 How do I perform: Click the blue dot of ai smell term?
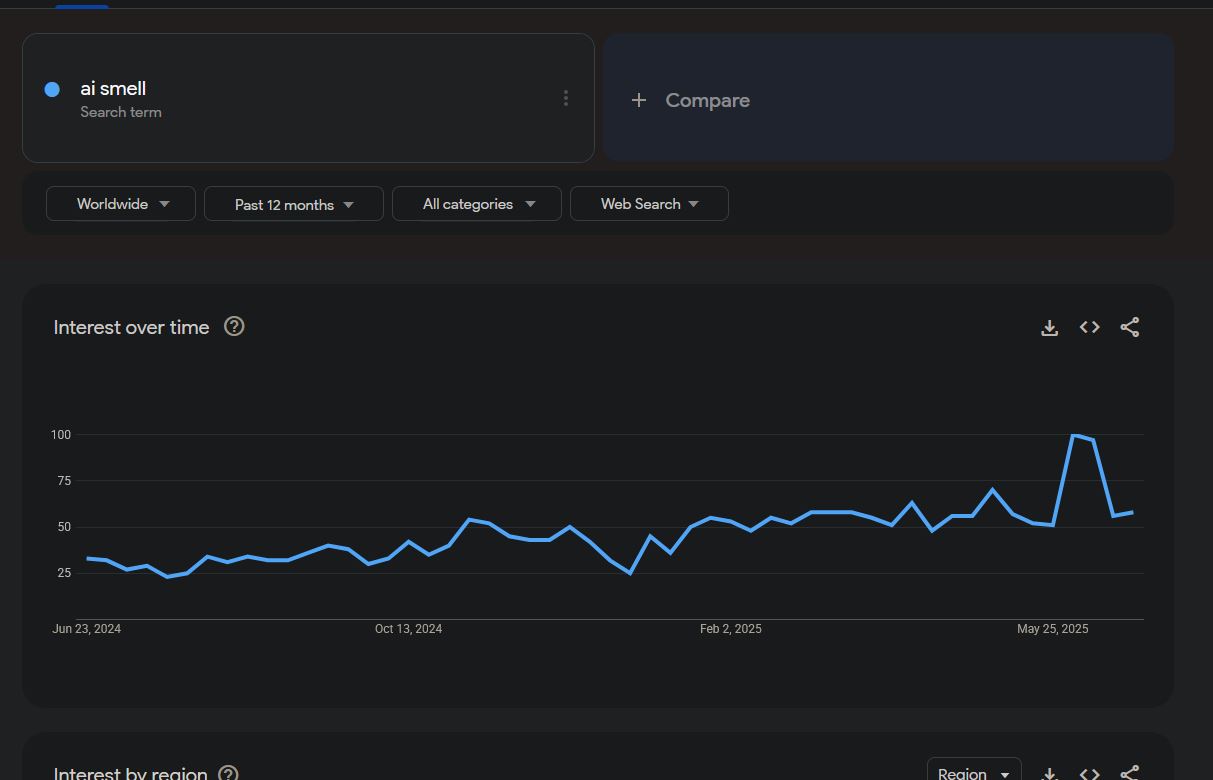pos(52,89)
